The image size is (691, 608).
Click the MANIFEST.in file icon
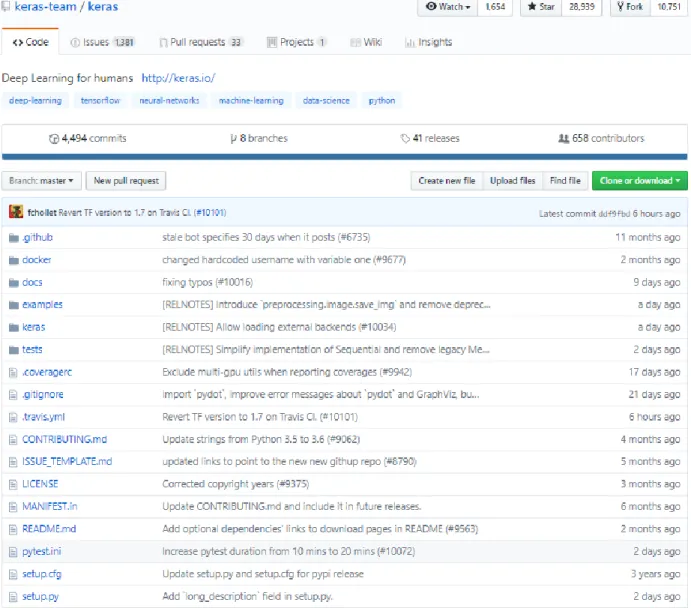[13, 507]
